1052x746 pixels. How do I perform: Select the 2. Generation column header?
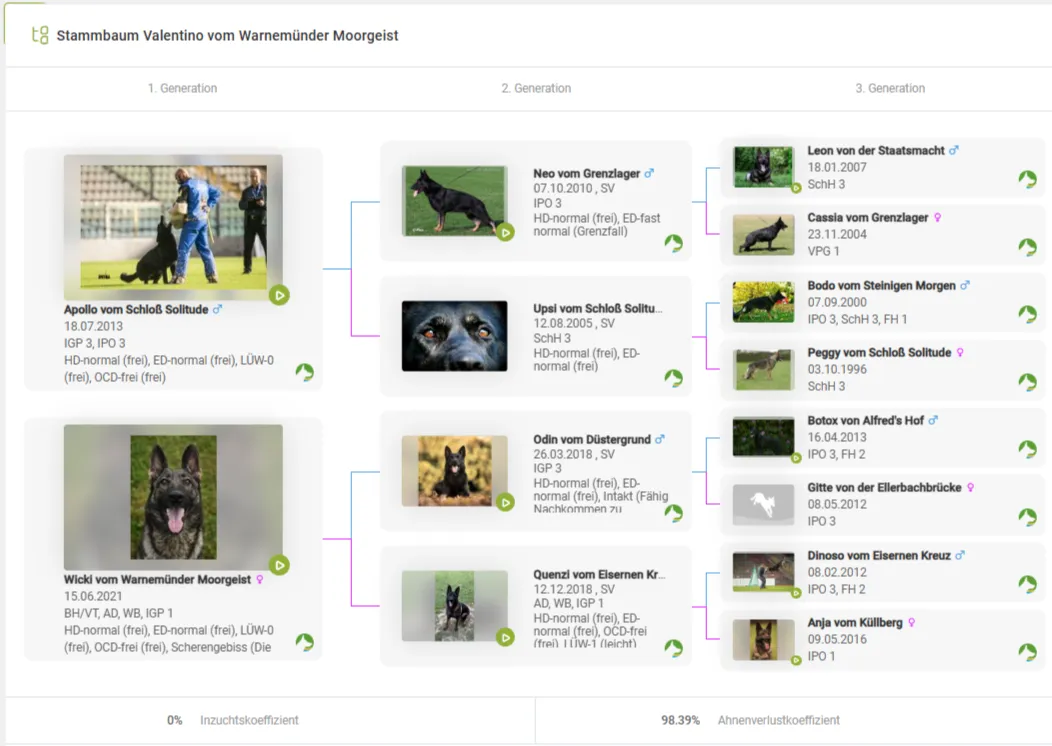(x=536, y=88)
